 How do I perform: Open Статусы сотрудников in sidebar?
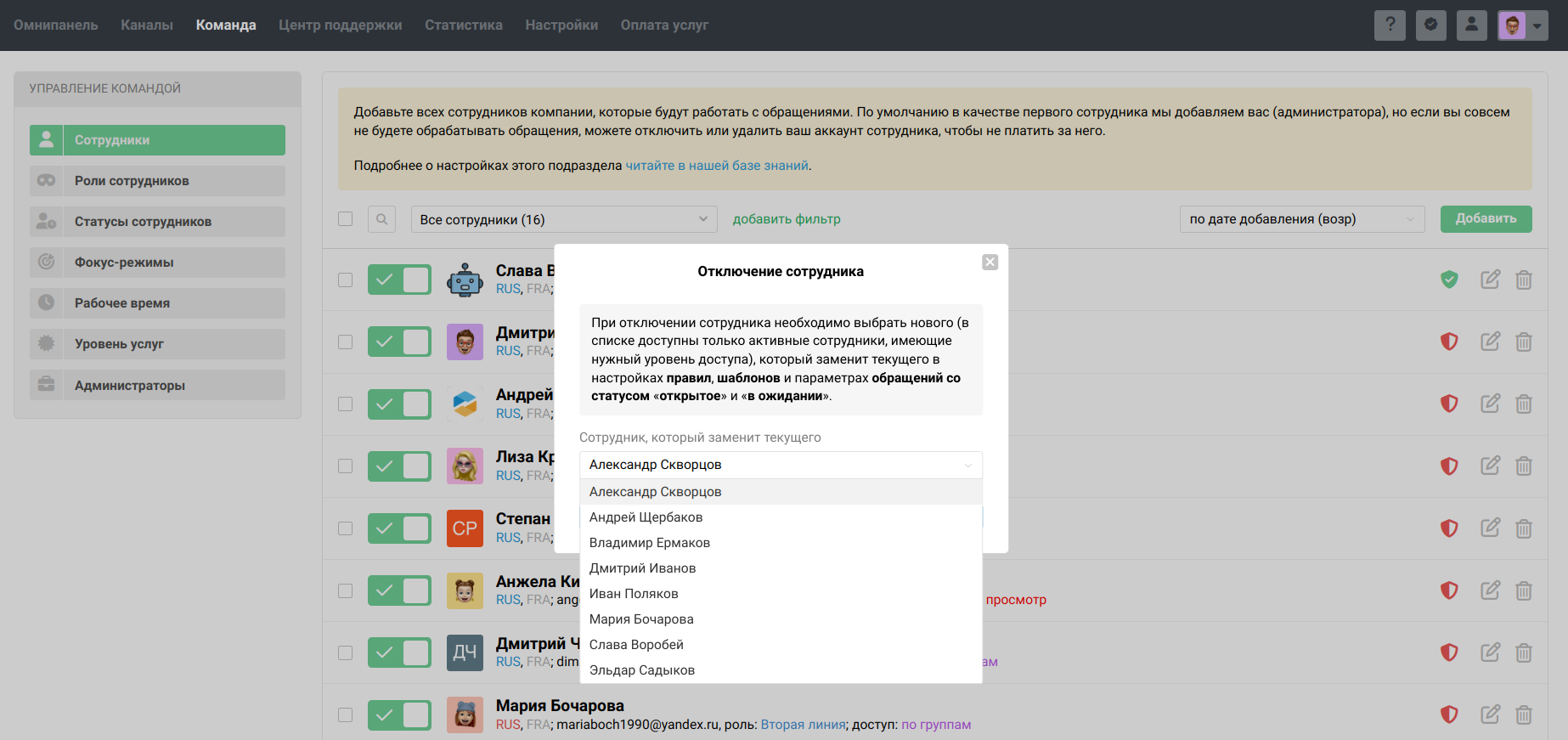pyautogui.click(x=157, y=222)
